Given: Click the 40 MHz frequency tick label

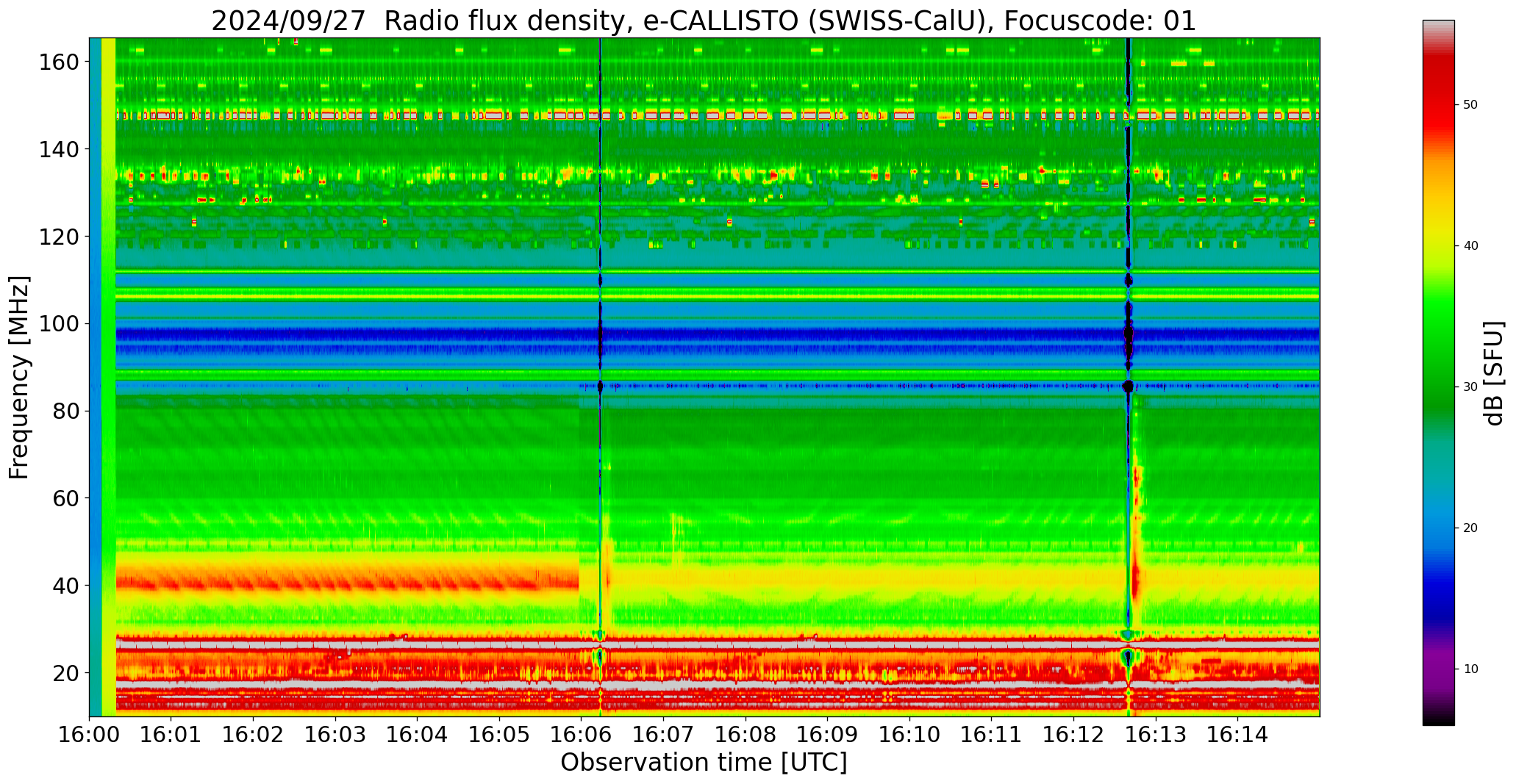Looking at the screenshot, I should (65, 586).
